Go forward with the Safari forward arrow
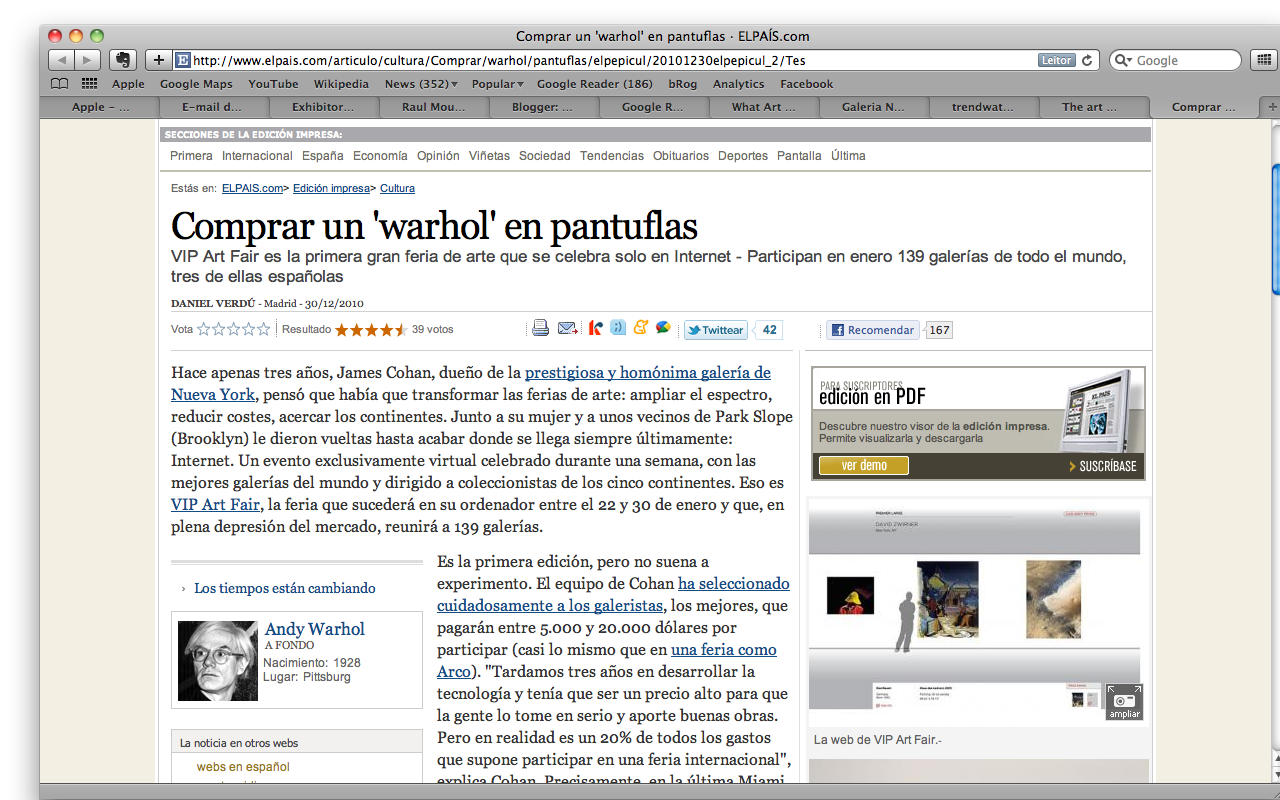The image size is (1280, 800). click(88, 60)
